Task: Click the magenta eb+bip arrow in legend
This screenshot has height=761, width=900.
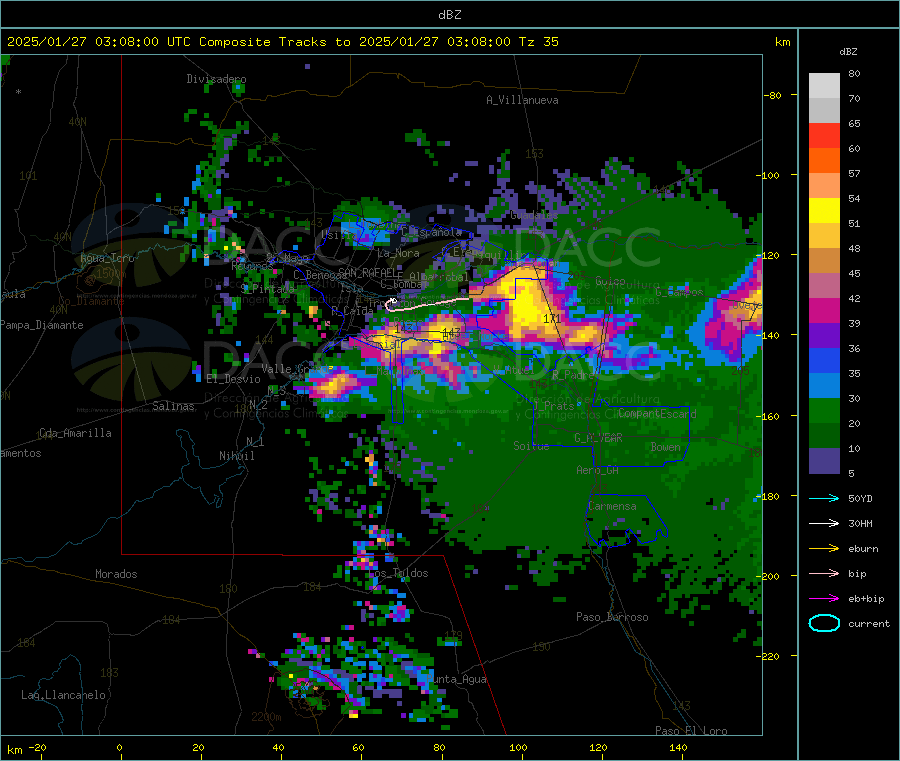Action: coord(824,599)
